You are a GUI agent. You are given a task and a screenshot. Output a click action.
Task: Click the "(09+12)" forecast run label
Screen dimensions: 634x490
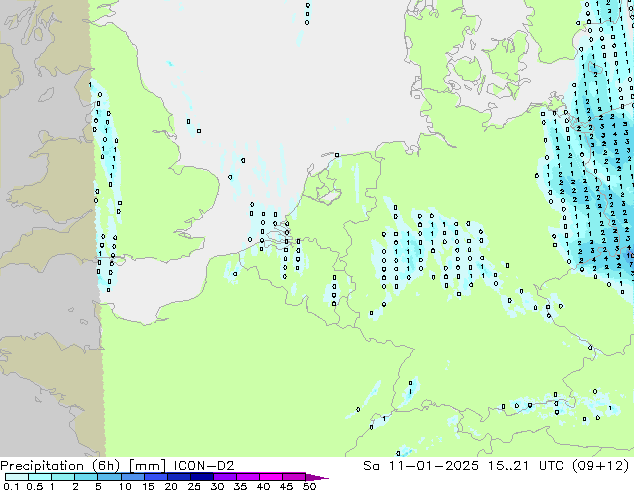600,466
